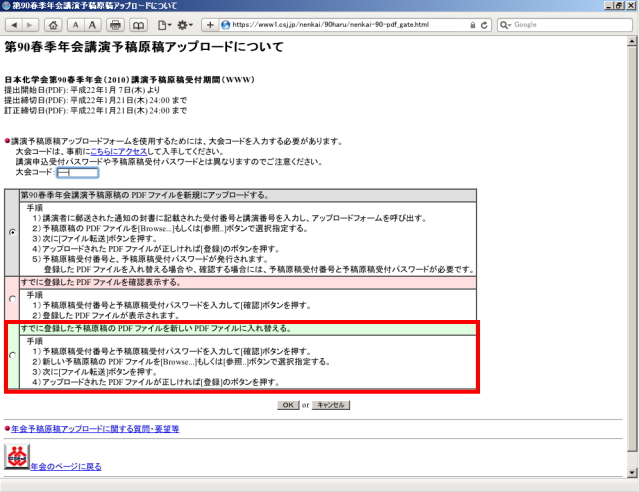Open 年会予稿原稿アップロードに関する質問・要望等 link
Image resolution: width=640 pixels, height=492 pixels.
(x=95, y=429)
